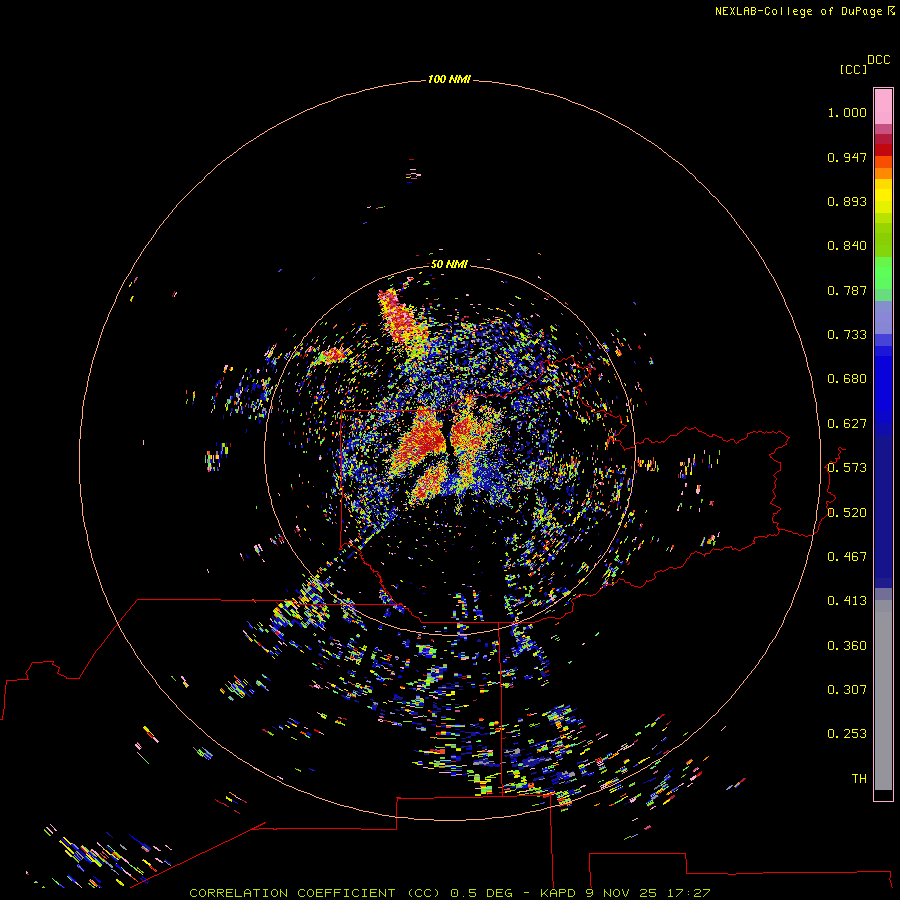
Task: Select the 0.360 legend value
Action: click(x=847, y=646)
